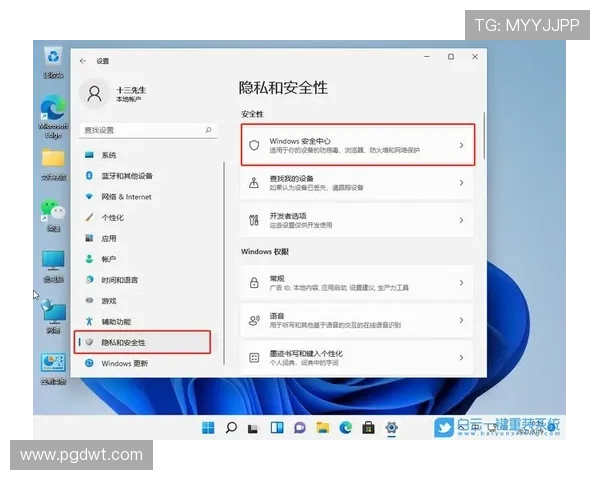
Task: Open 墨迹书写和键入个性化 settings
Action: (x=355, y=356)
